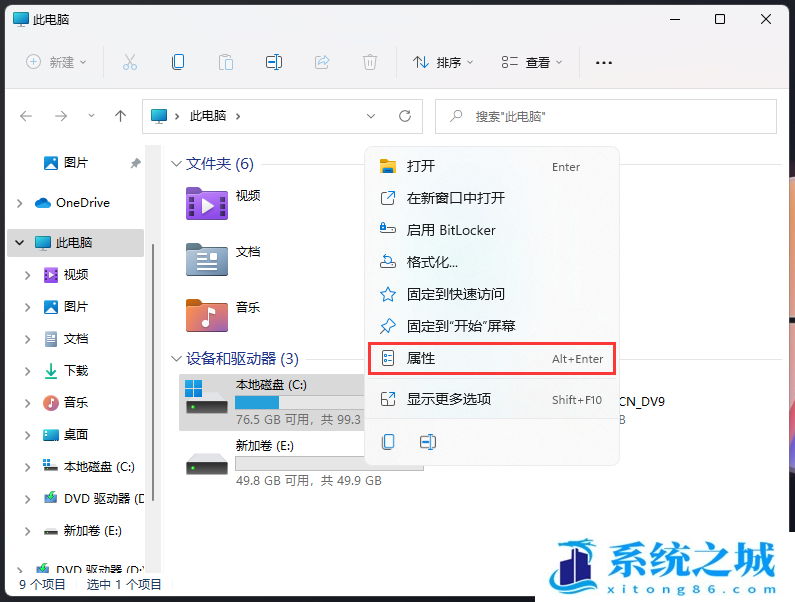Click the search box for 此电脑

(x=610, y=116)
